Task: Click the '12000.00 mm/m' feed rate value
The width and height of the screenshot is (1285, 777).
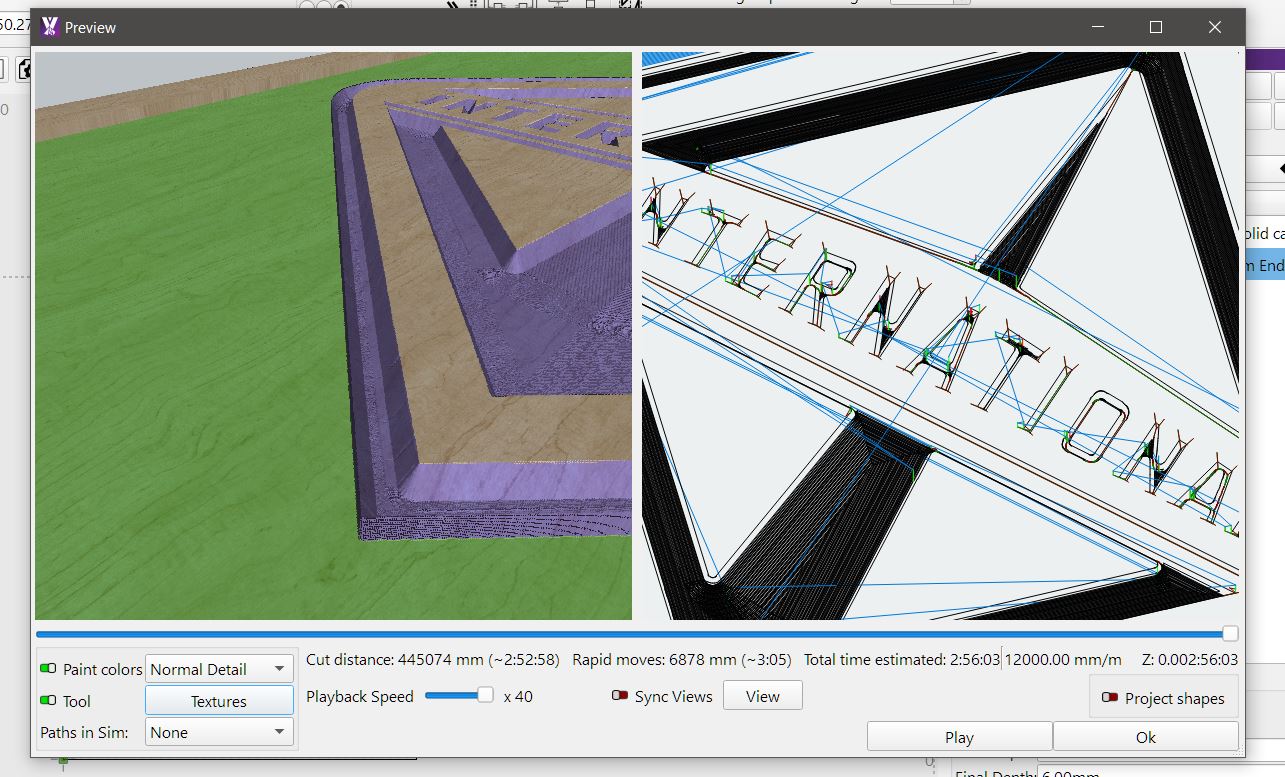Action: click(x=1063, y=660)
